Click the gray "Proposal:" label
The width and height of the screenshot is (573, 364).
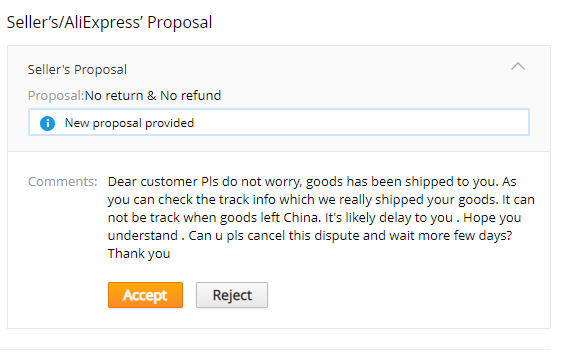click(x=56, y=96)
